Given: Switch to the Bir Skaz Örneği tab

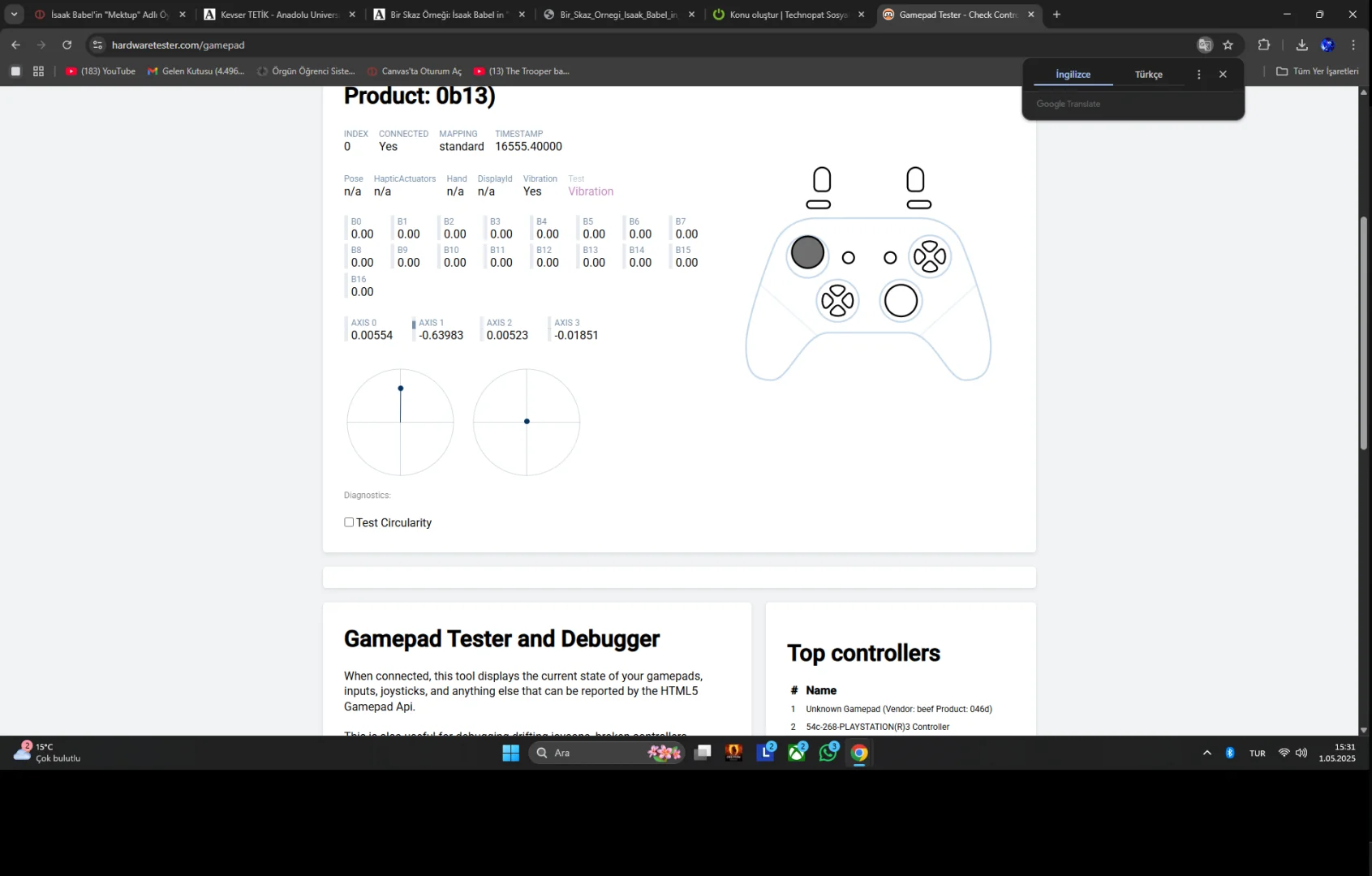Looking at the screenshot, I should tap(449, 15).
